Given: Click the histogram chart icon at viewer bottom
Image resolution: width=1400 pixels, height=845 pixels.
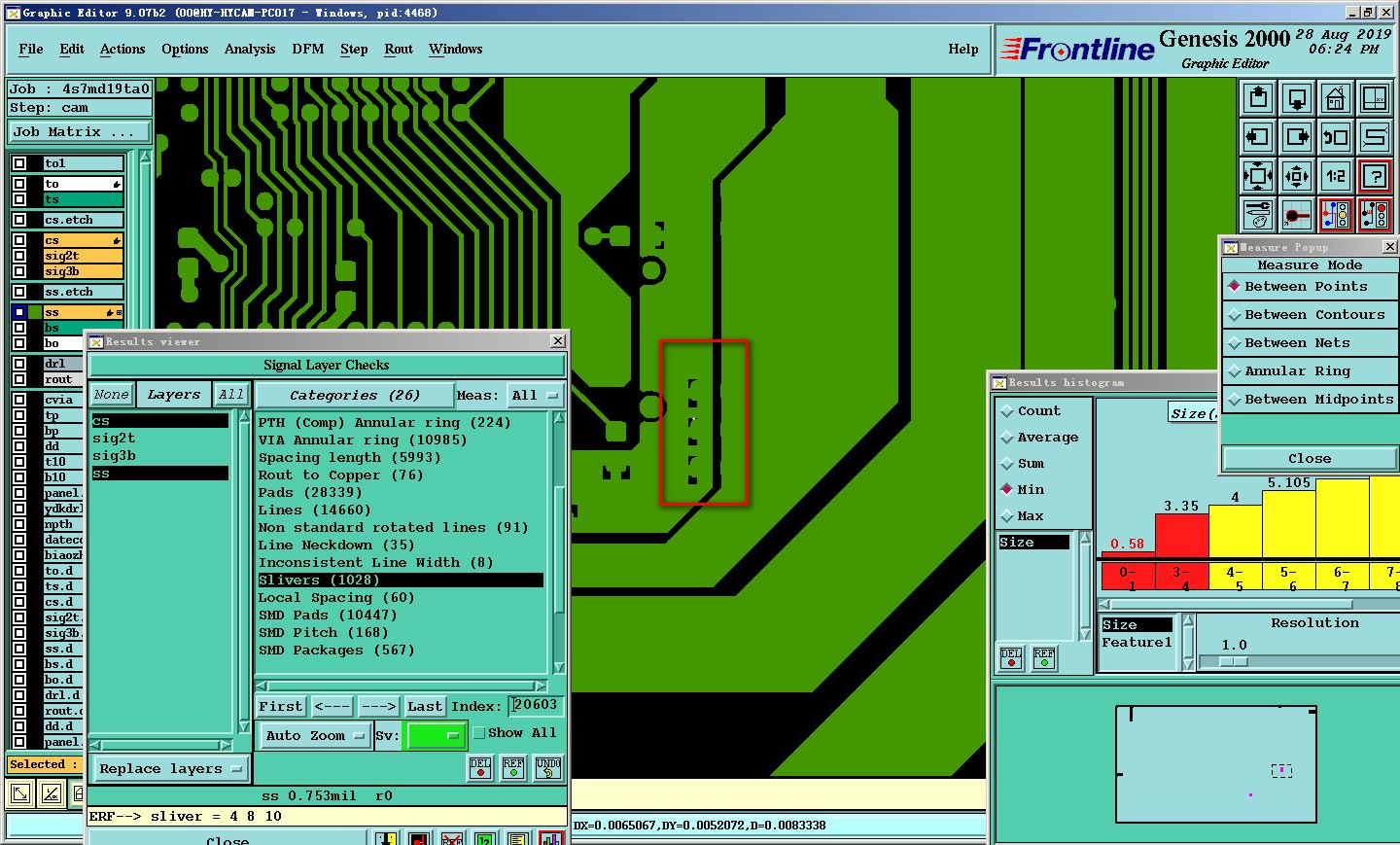Looking at the screenshot, I should point(551,839).
